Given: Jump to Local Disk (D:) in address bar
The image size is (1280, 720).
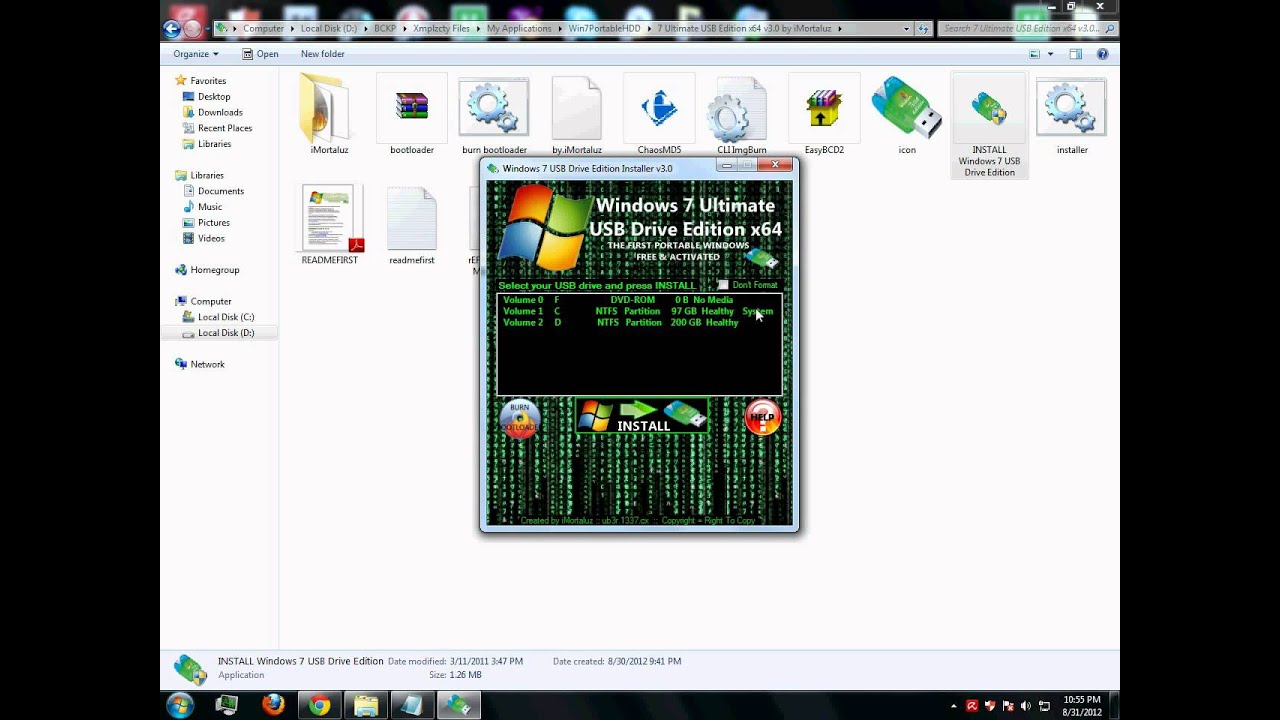Looking at the screenshot, I should click(329, 29).
